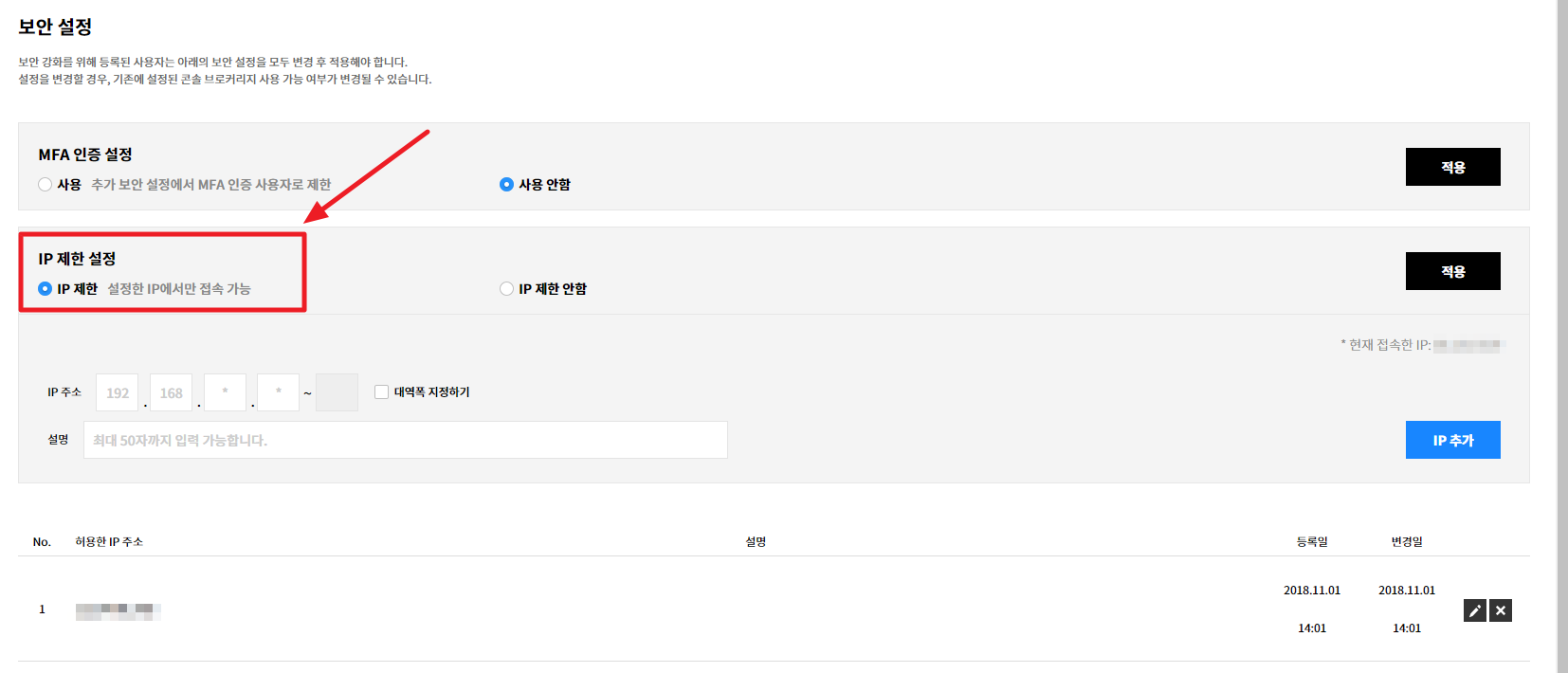Image resolution: width=1568 pixels, height=673 pixels.
Task: Click the 허용한 IP 주소 column header
Action: 109,542
